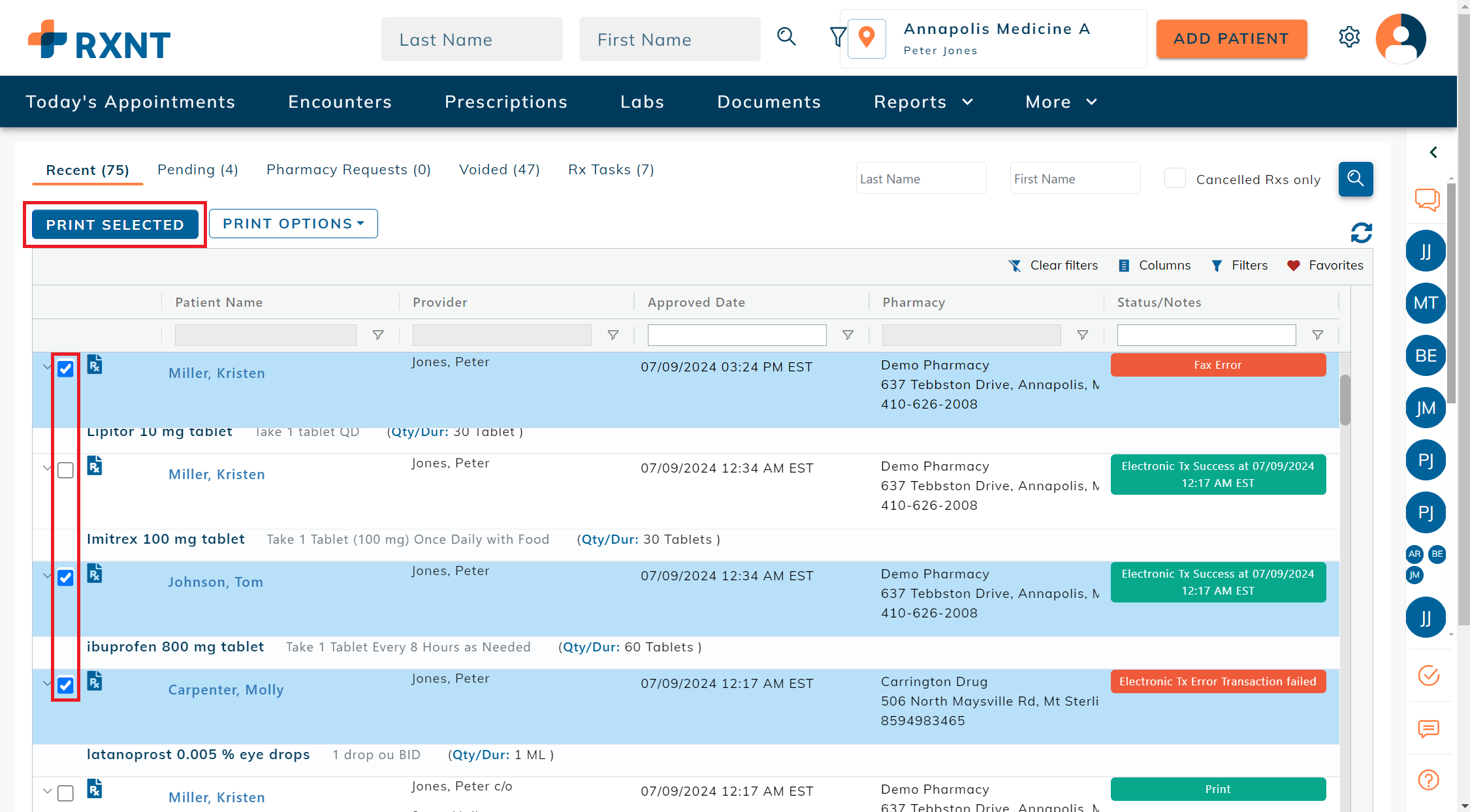Click Favorites heart icon
The width and height of the screenshot is (1470, 812).
coord(1293,266)
